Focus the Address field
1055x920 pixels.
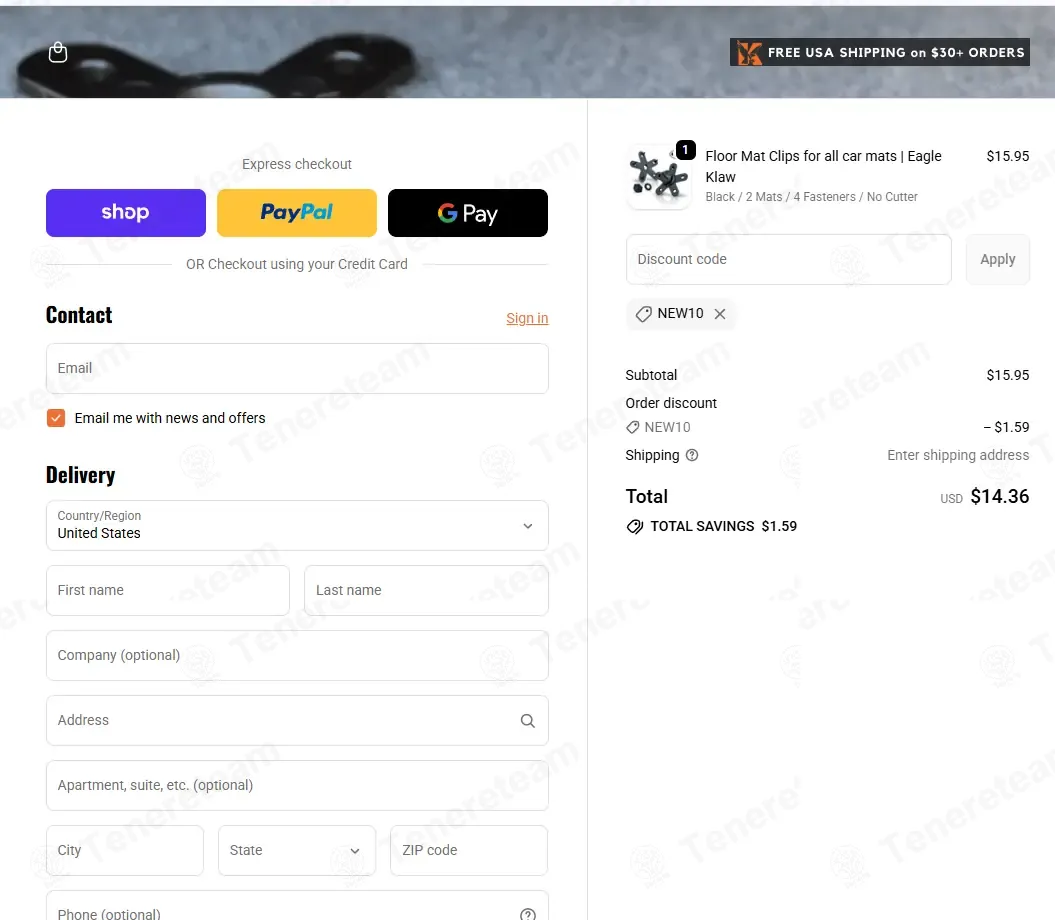(297, 720)
